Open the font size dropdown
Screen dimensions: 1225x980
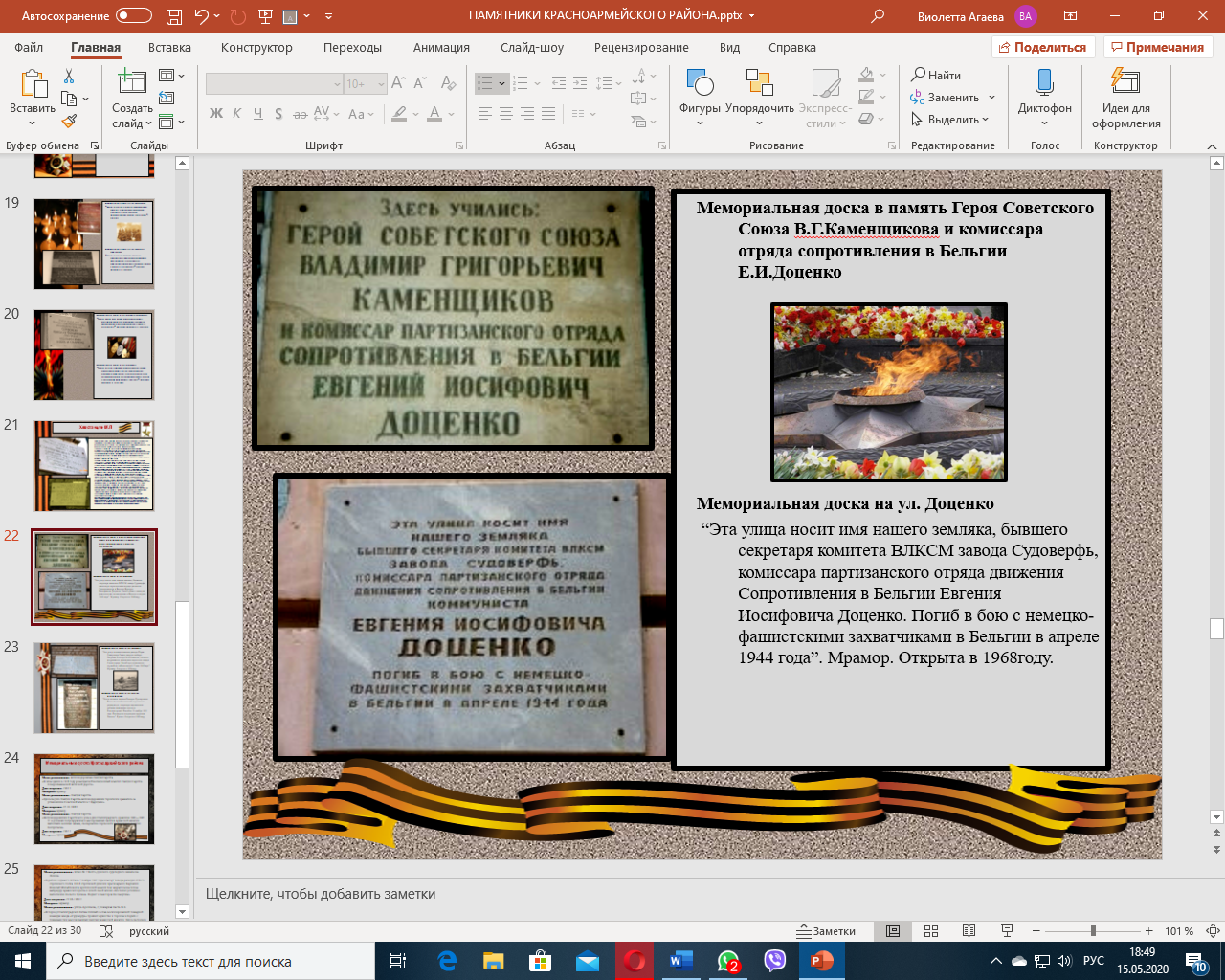pos(381,84)
